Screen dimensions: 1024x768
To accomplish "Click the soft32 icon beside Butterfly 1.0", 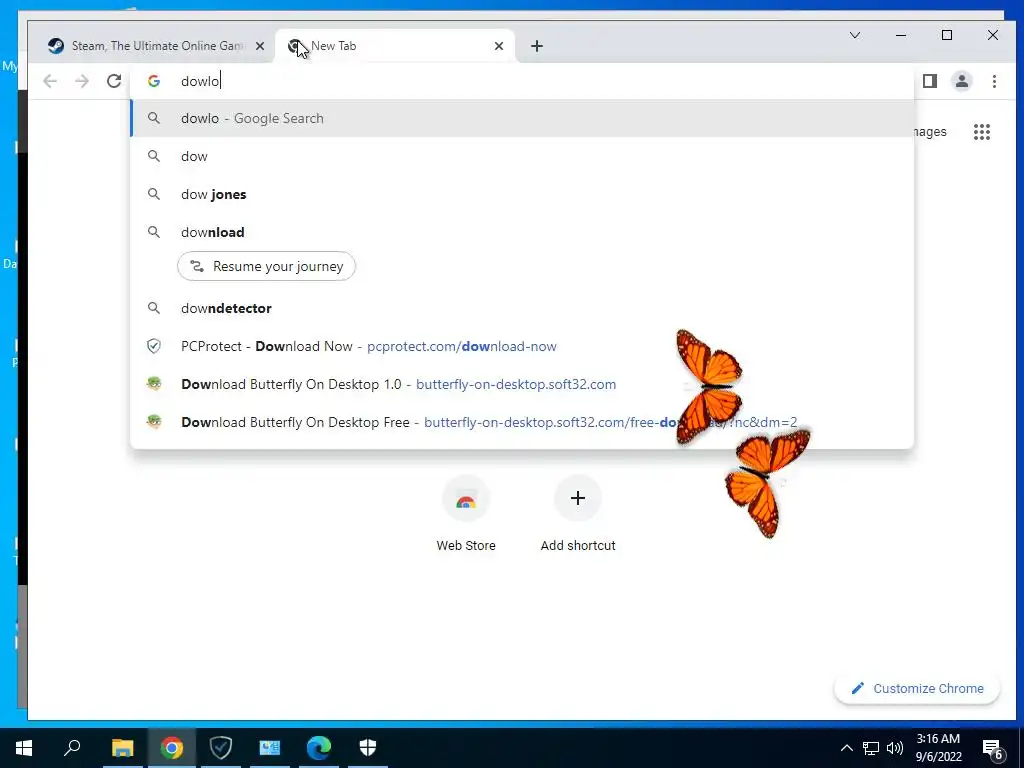I will (x=153, y=384).
